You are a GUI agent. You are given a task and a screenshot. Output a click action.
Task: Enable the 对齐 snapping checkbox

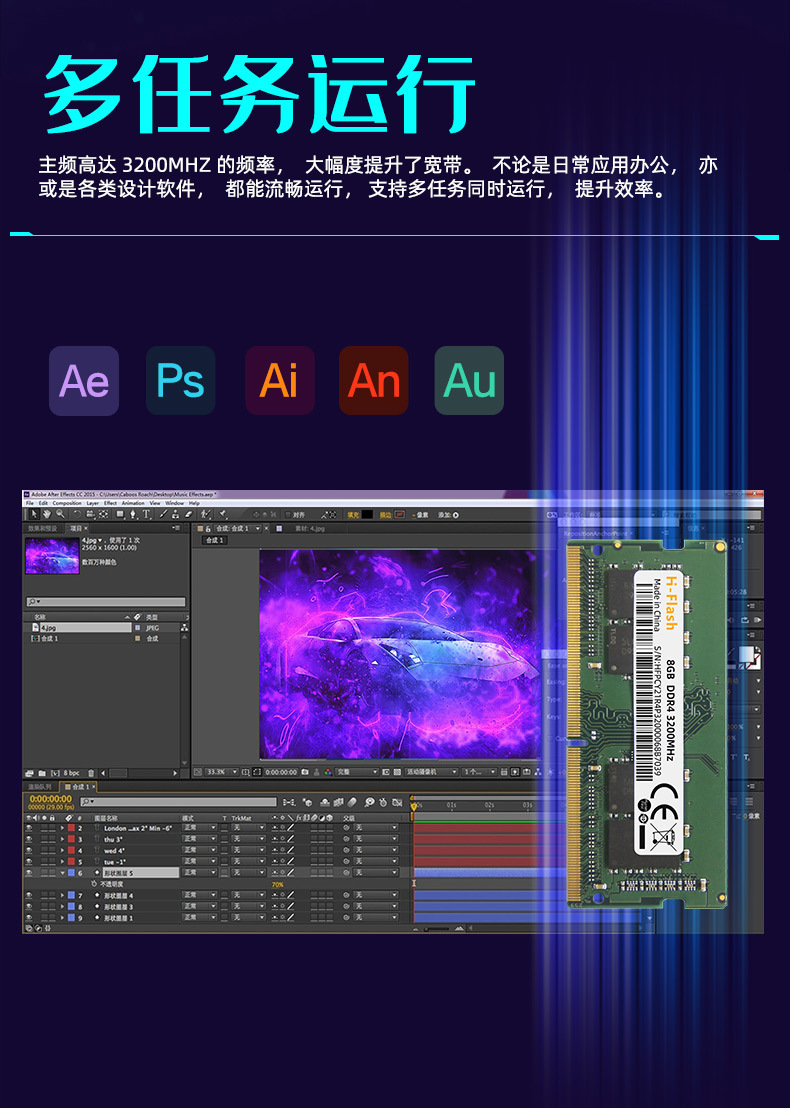pyautogui.click(x=288, y=514)
